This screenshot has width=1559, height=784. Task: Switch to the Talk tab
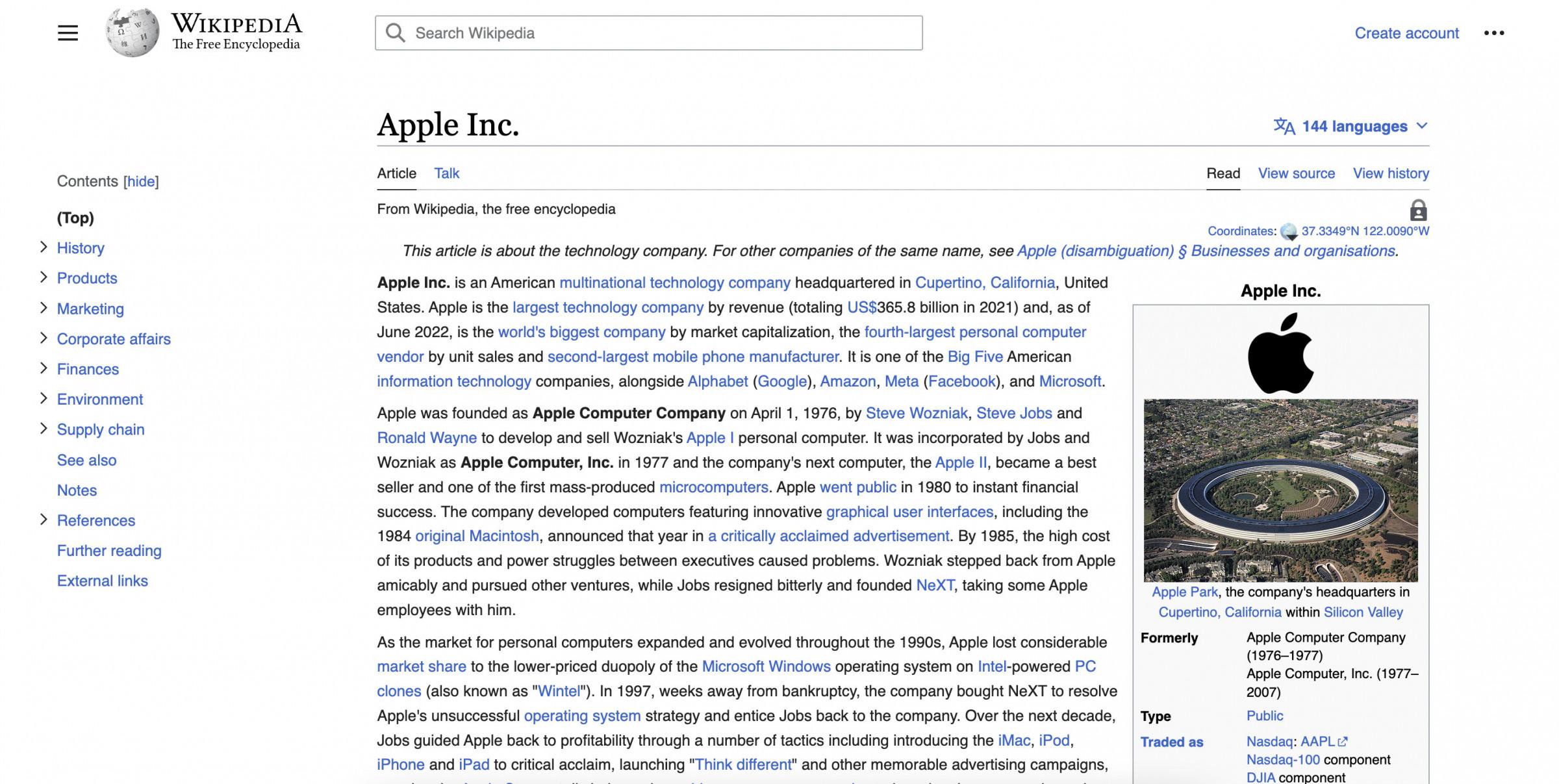tap(446, 173)
